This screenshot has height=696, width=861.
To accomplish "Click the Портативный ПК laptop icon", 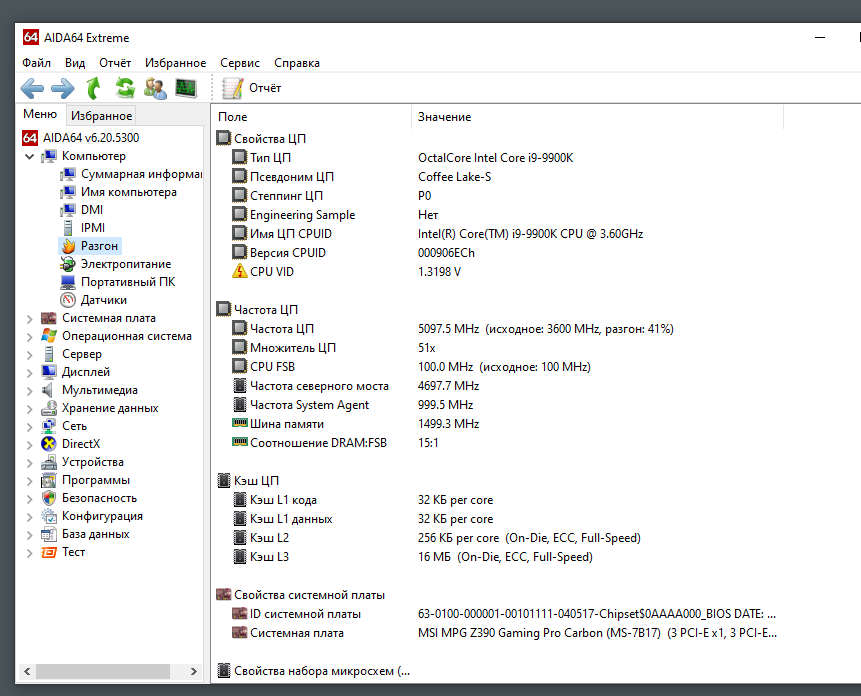I will [x=68, y=282].
